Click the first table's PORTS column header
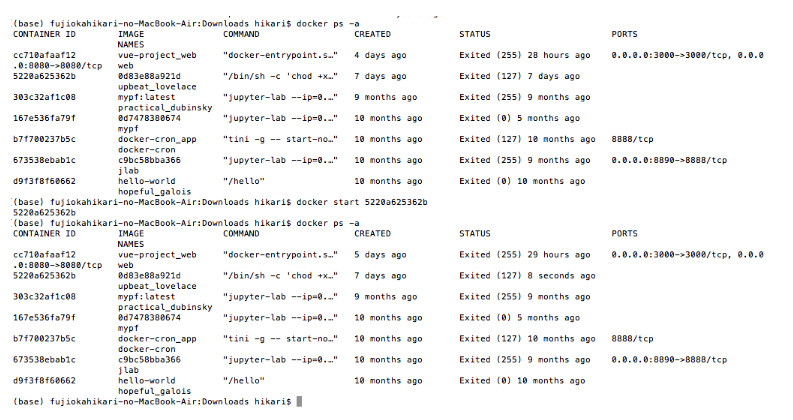Image resolution: width=793 pixels, height=420 pixels. [625, 34]
